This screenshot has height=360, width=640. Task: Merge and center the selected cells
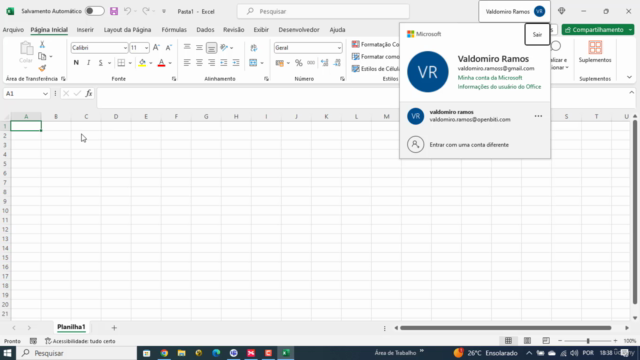[253, 63]
